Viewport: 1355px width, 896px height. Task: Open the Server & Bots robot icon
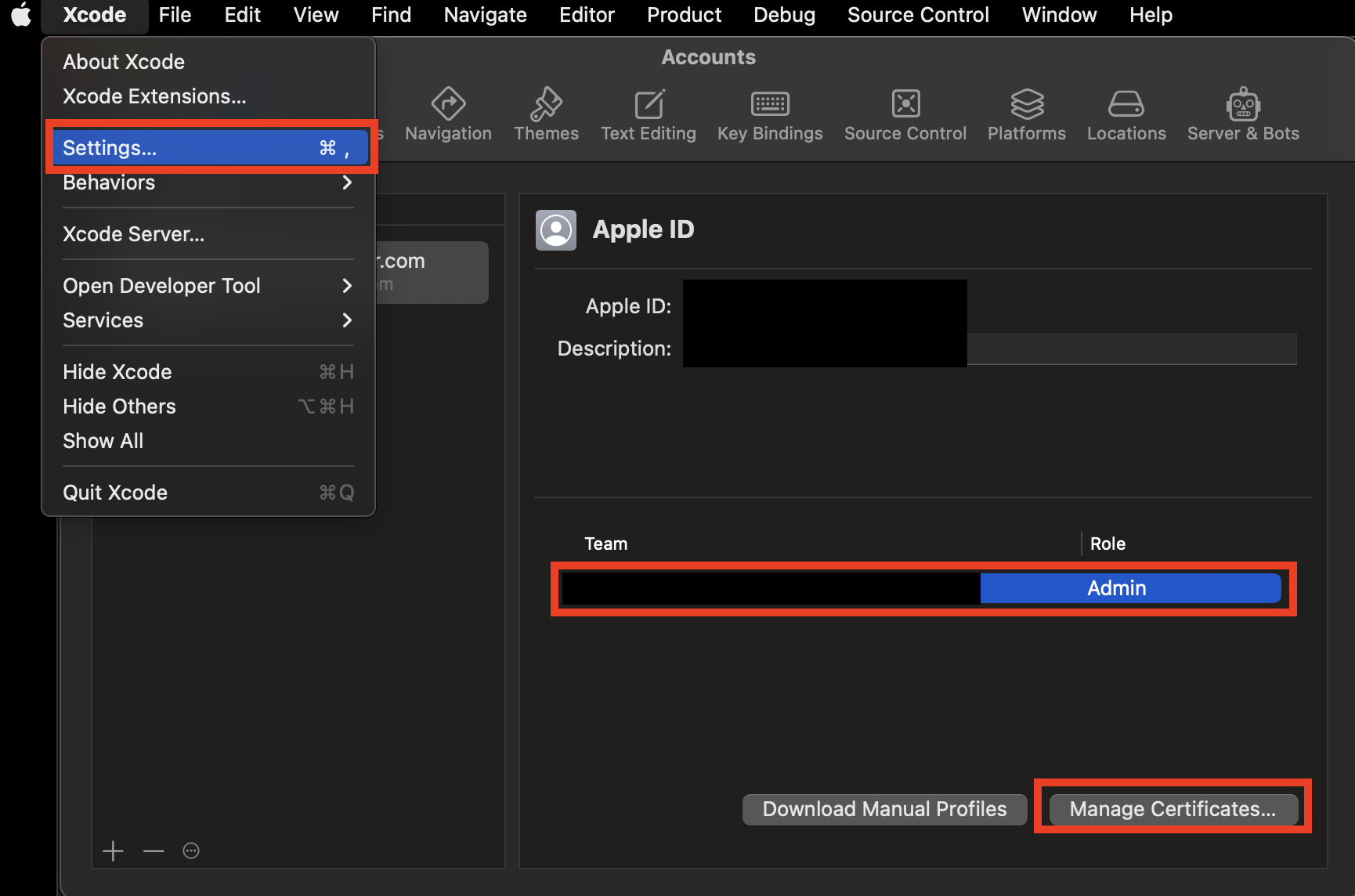pyautogui.click(x=1243, y=103)
